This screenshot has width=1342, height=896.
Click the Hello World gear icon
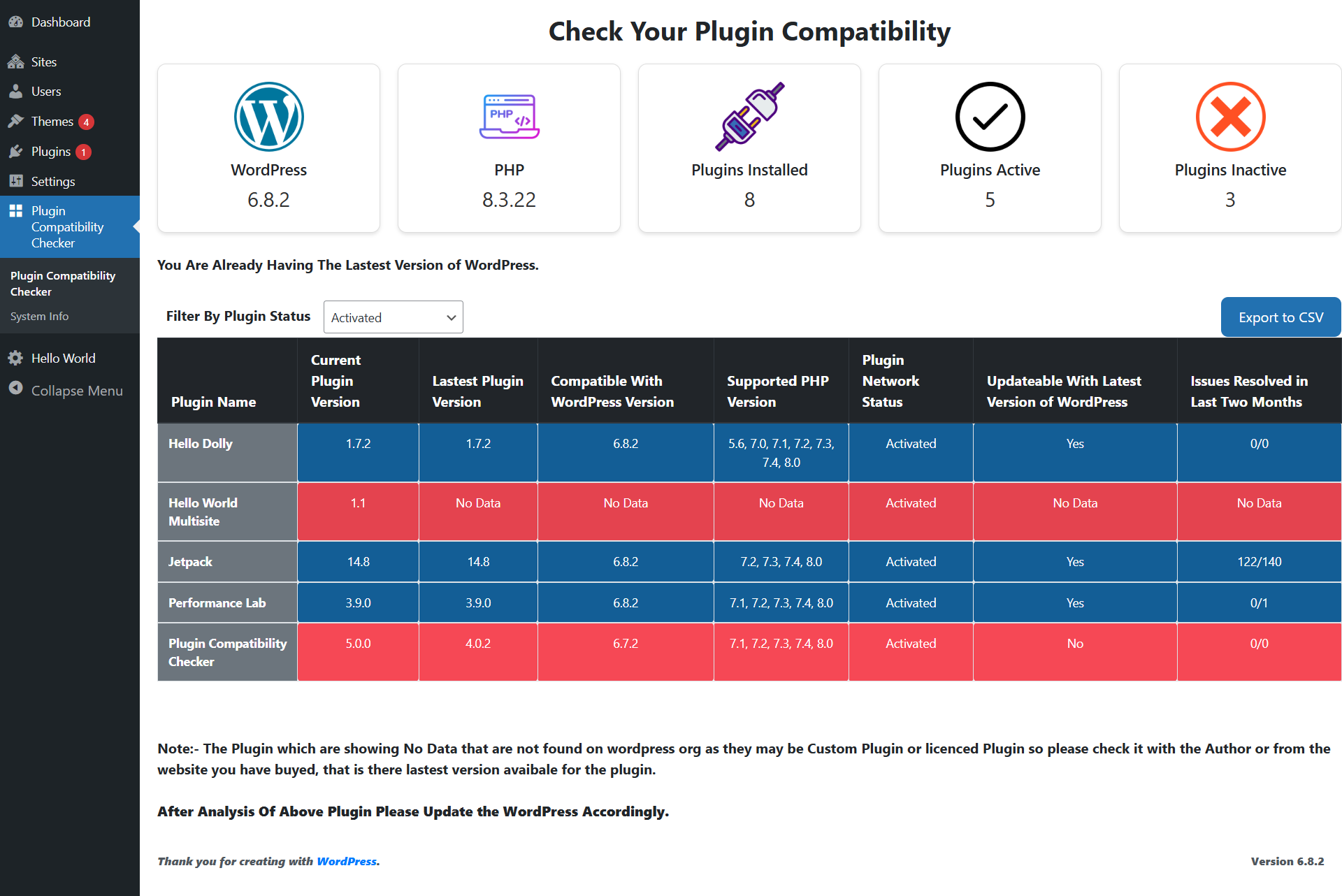[x=15, y=358]
